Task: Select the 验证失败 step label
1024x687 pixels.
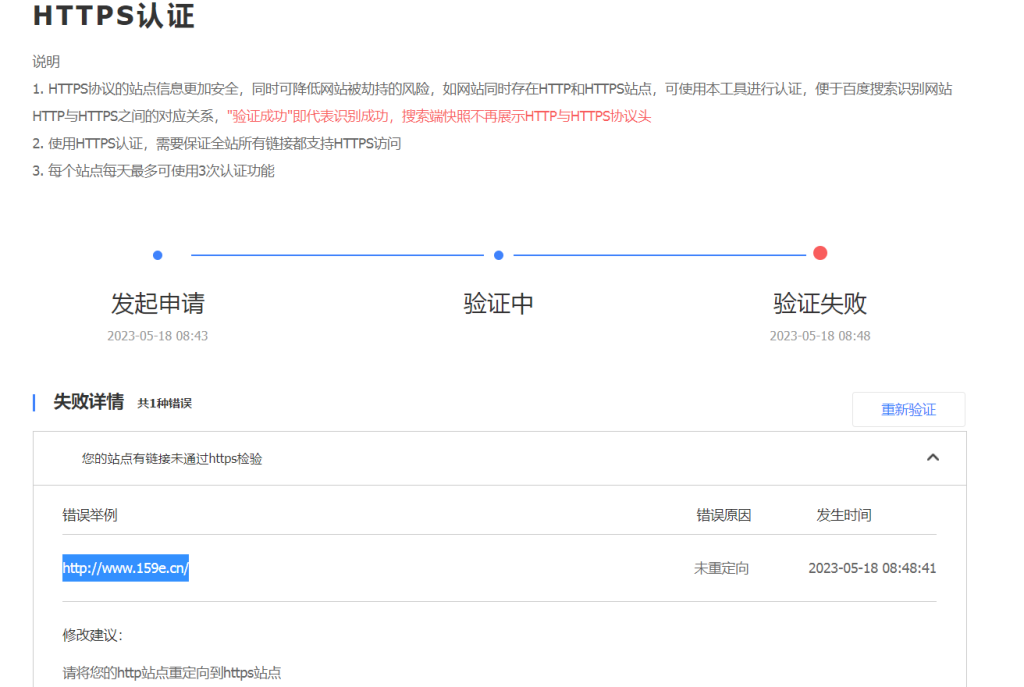Action: [x=820, y=303]
